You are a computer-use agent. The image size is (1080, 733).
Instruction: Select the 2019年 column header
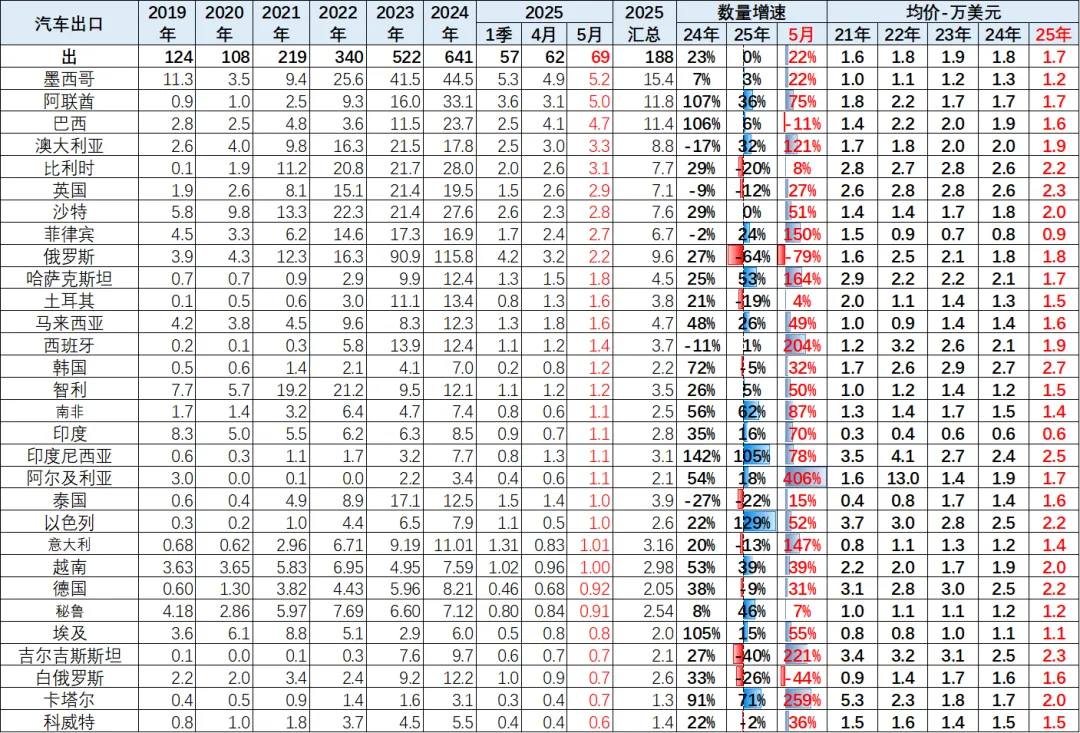pyautogui.click(x=167, y=23)
